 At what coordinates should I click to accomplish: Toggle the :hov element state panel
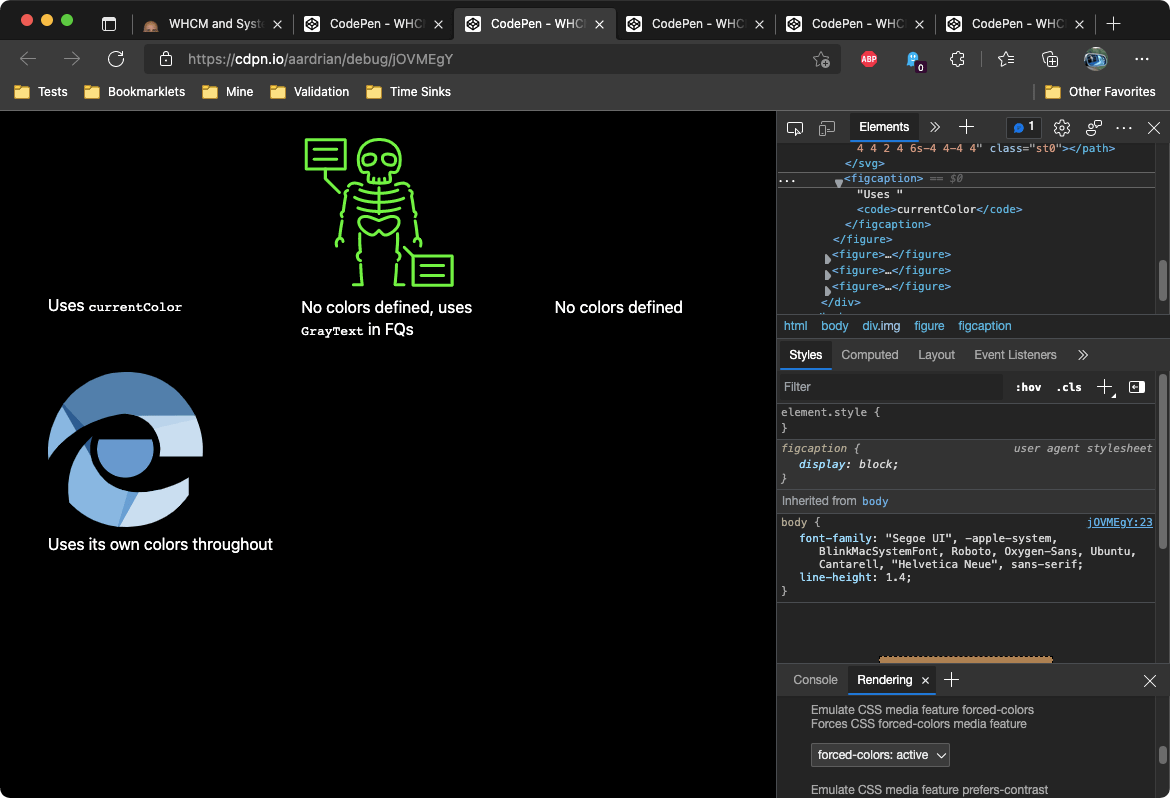click(1028, 387)
